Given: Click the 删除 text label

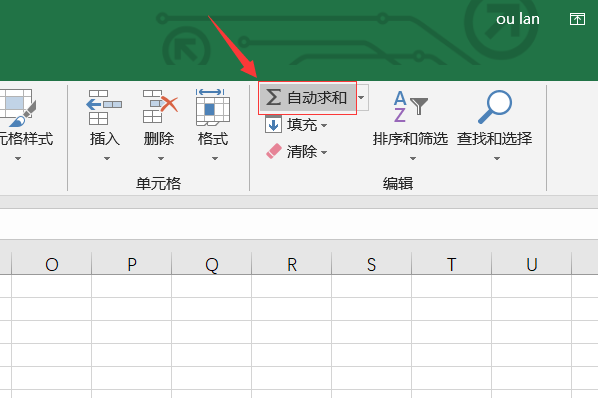Looking at the screenshot, I should point(159,138).
